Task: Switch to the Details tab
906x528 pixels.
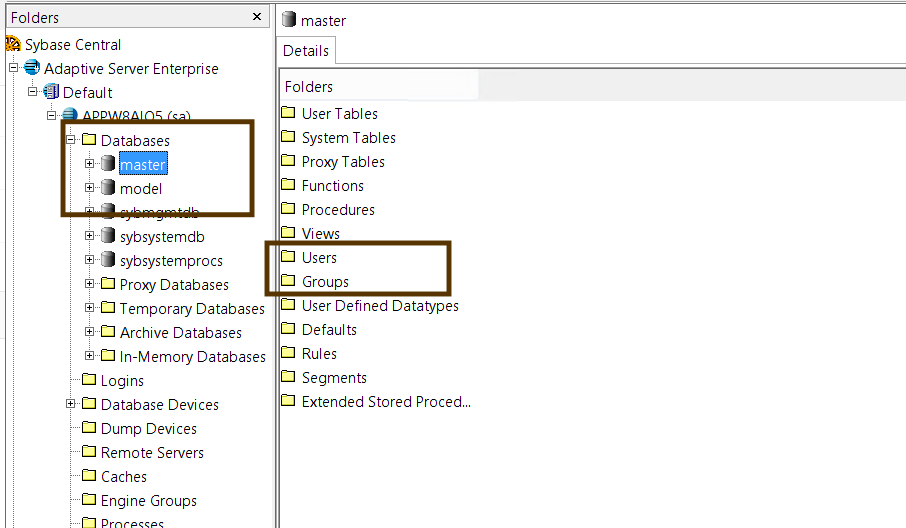Action: pos(306,51)
